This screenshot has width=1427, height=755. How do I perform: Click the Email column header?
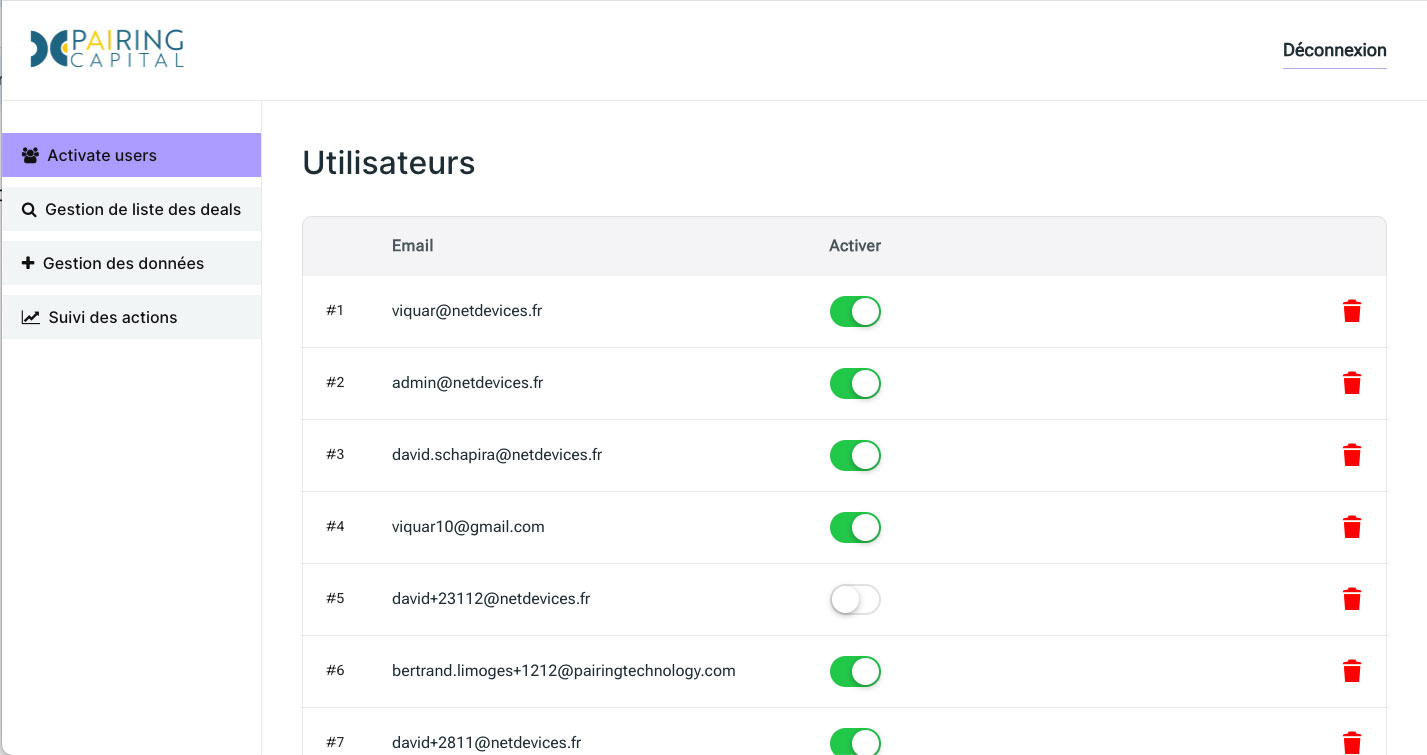point(413,245)
